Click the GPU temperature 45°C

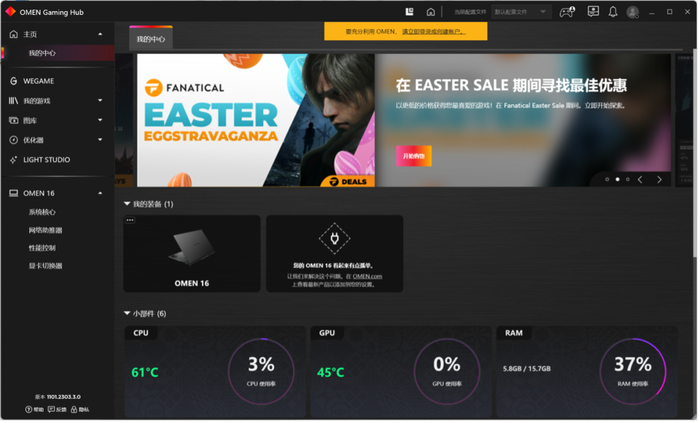pos(330,372)
